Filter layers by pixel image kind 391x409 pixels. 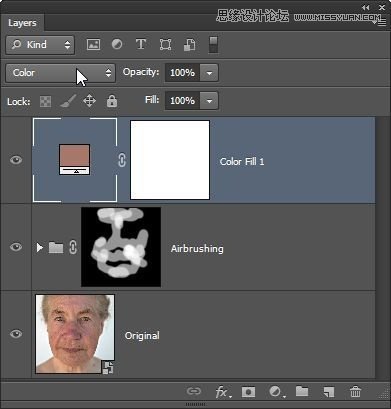pyautogui.click(x=93, y=44)
